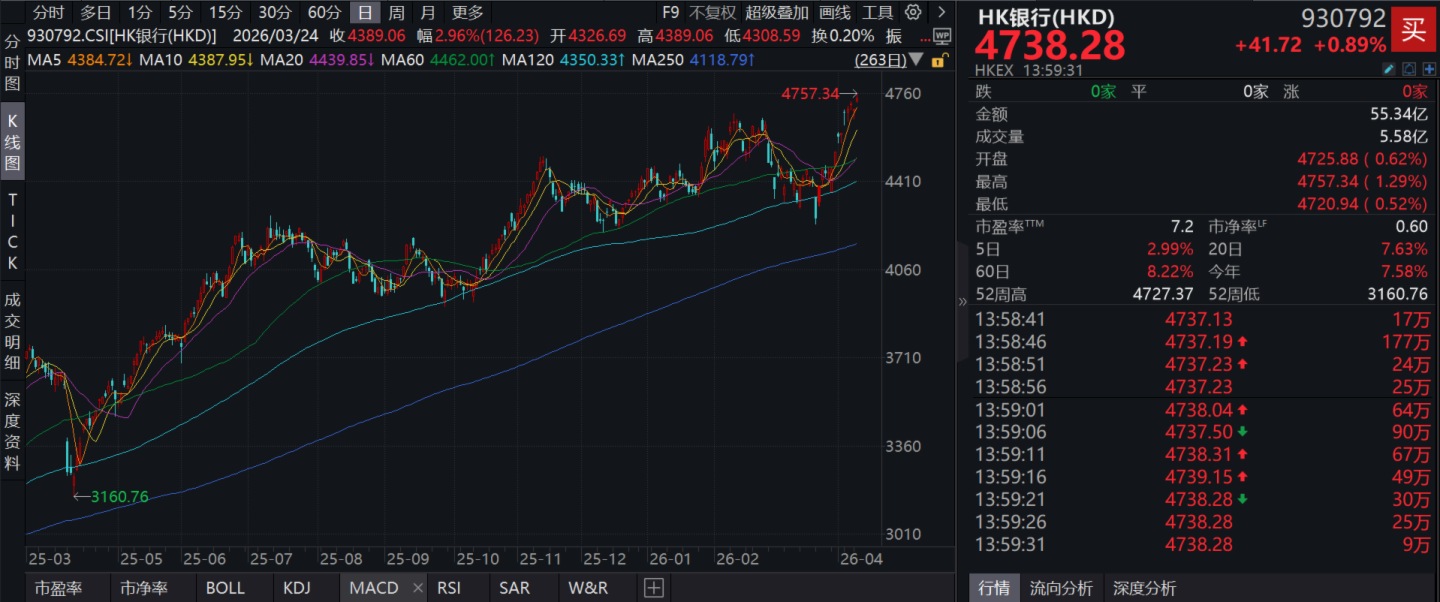Select the 分时图 side view
The width and height of the screenshot is (1440, 602).
click(13, 63)
